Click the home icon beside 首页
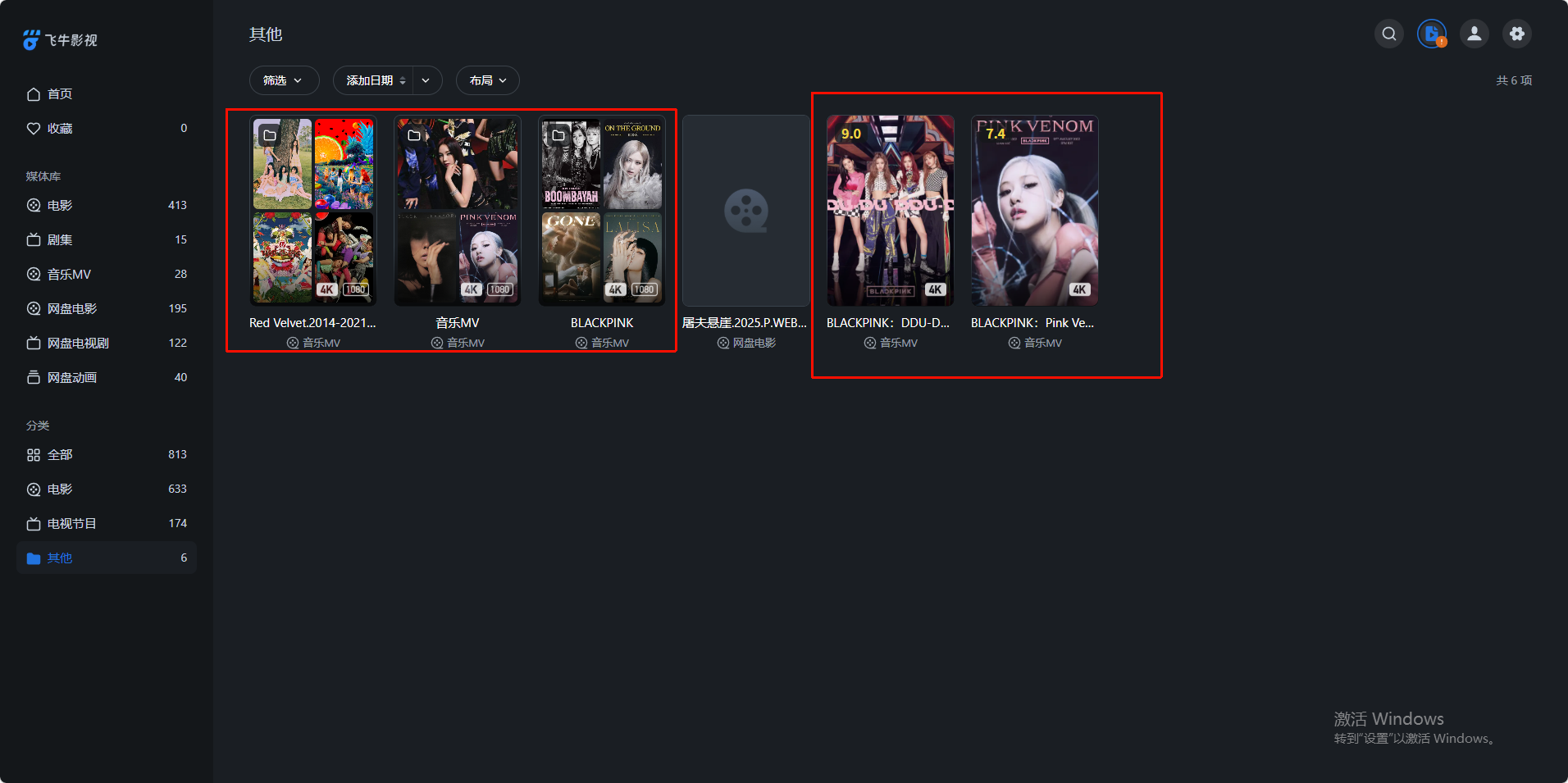The width and height of the screenshot is (1568, 783). click(34, 94)
